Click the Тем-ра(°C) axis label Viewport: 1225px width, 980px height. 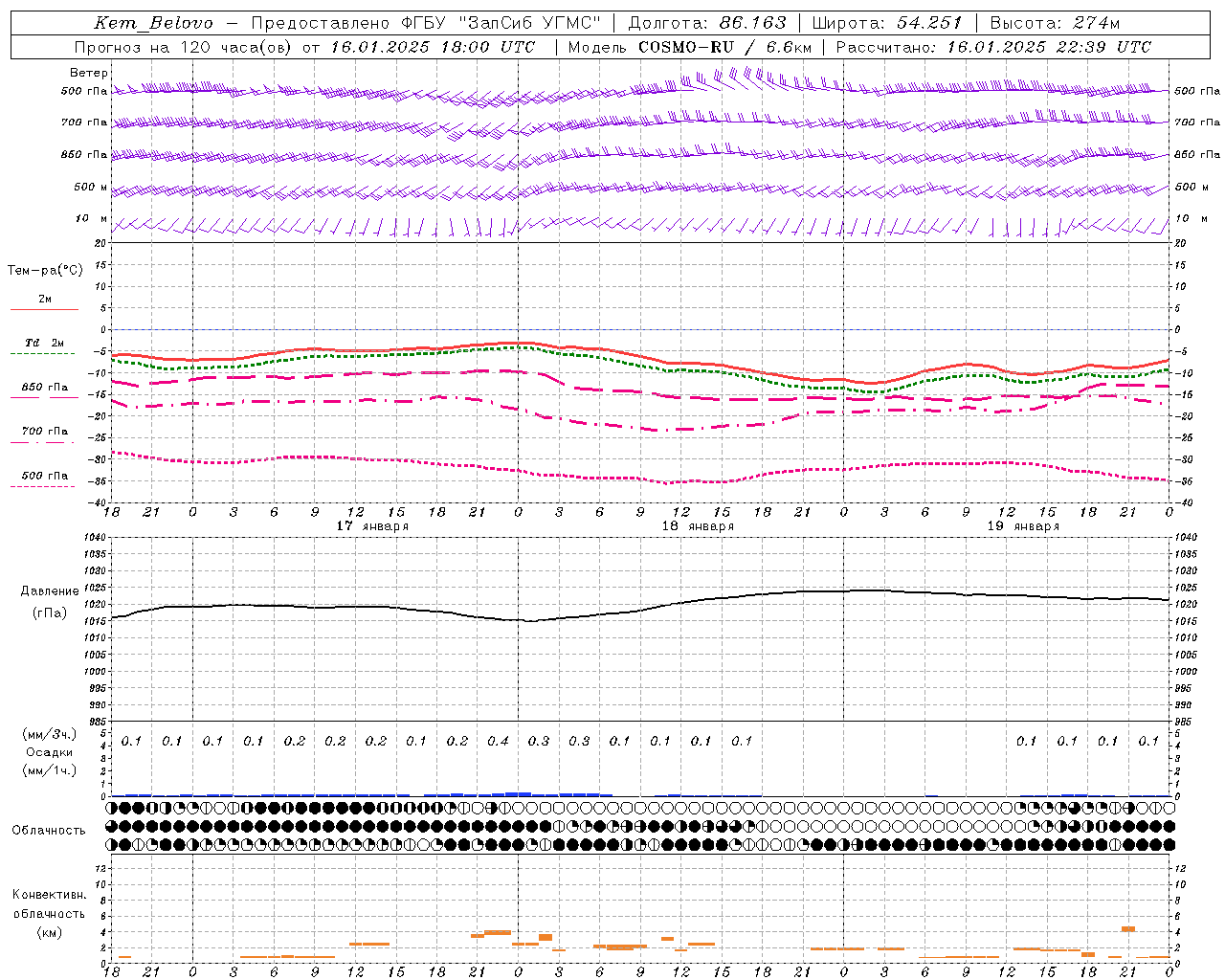[45, 271]
